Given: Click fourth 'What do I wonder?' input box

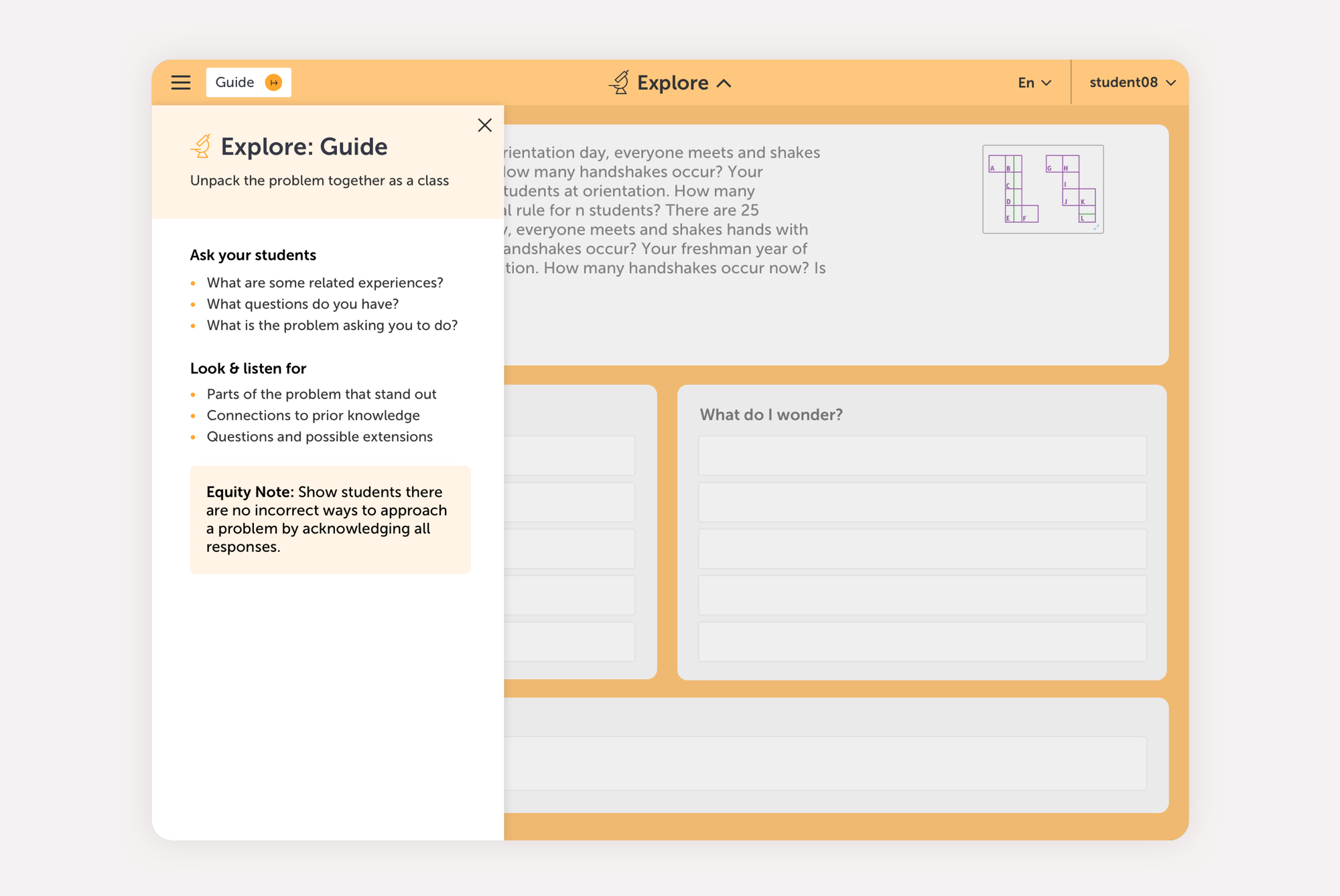Looking at the screenshot, I should point(922,595).
